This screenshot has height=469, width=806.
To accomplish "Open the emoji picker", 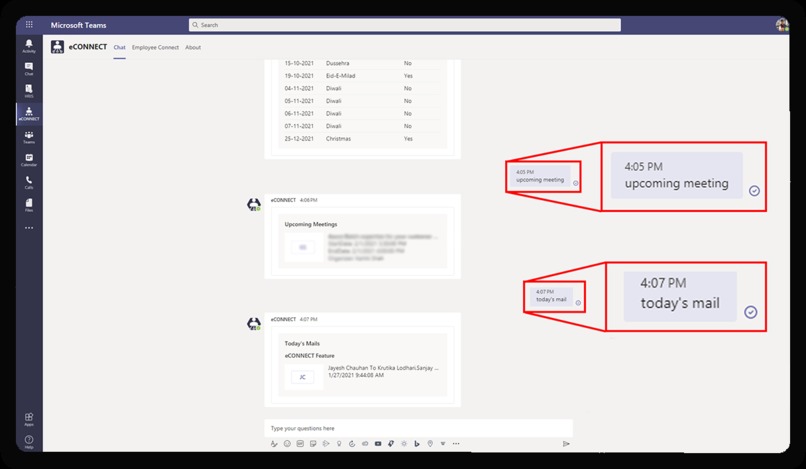I will tap(287, 443).
